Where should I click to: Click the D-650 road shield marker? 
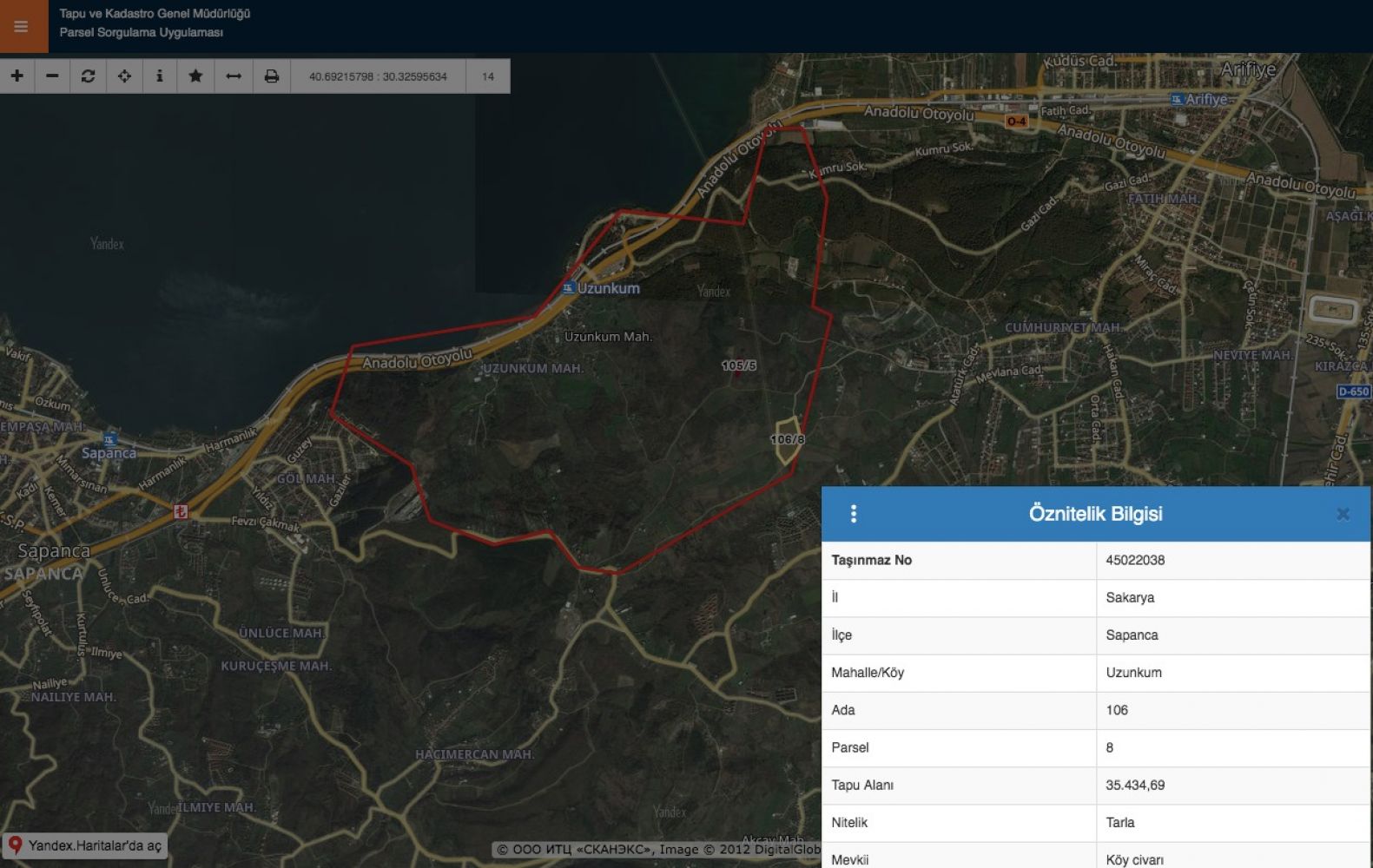1354,391
